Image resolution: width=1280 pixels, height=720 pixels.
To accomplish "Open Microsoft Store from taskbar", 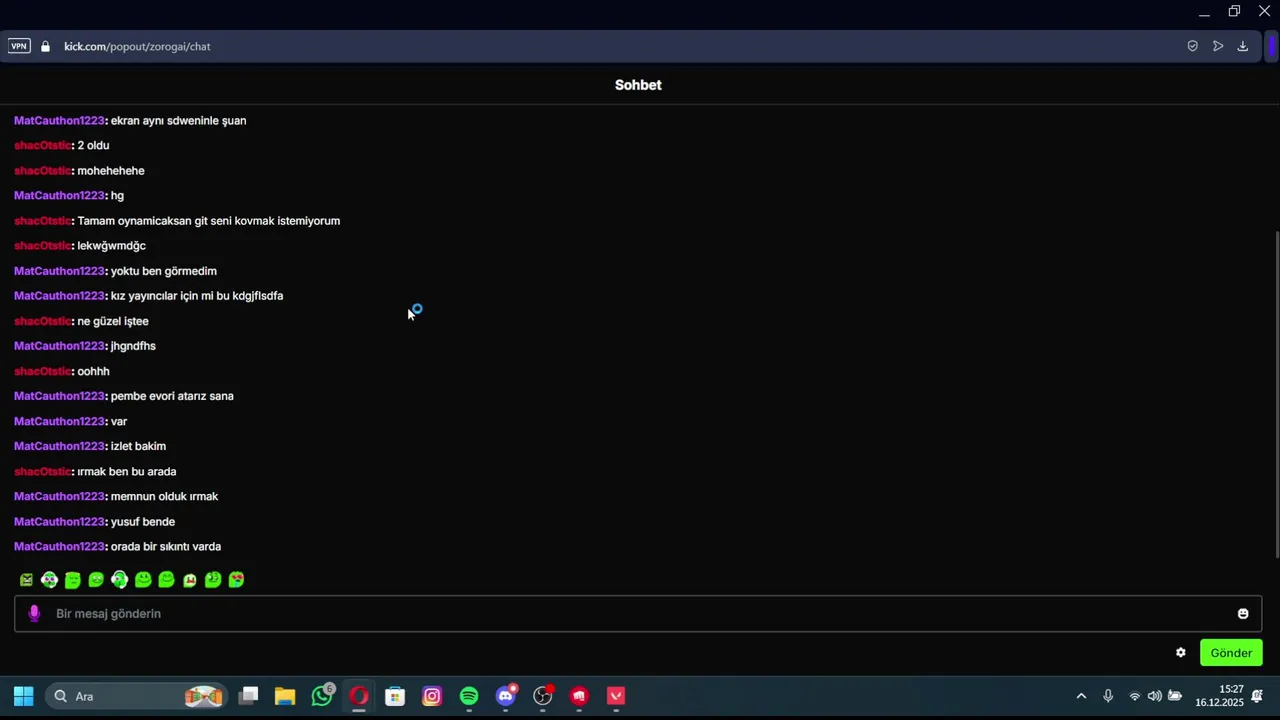I will tap(395, 696).
